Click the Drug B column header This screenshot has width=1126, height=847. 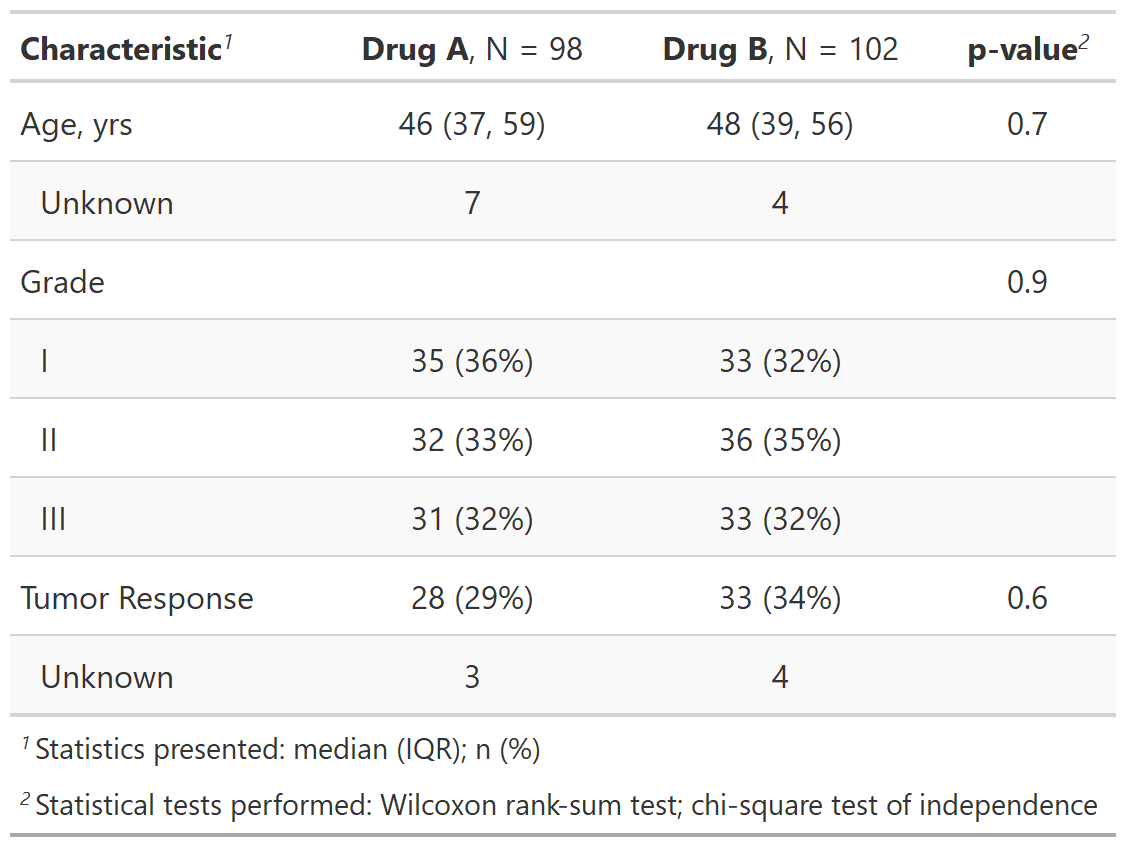pyautogui.click(x=780, y=49)
